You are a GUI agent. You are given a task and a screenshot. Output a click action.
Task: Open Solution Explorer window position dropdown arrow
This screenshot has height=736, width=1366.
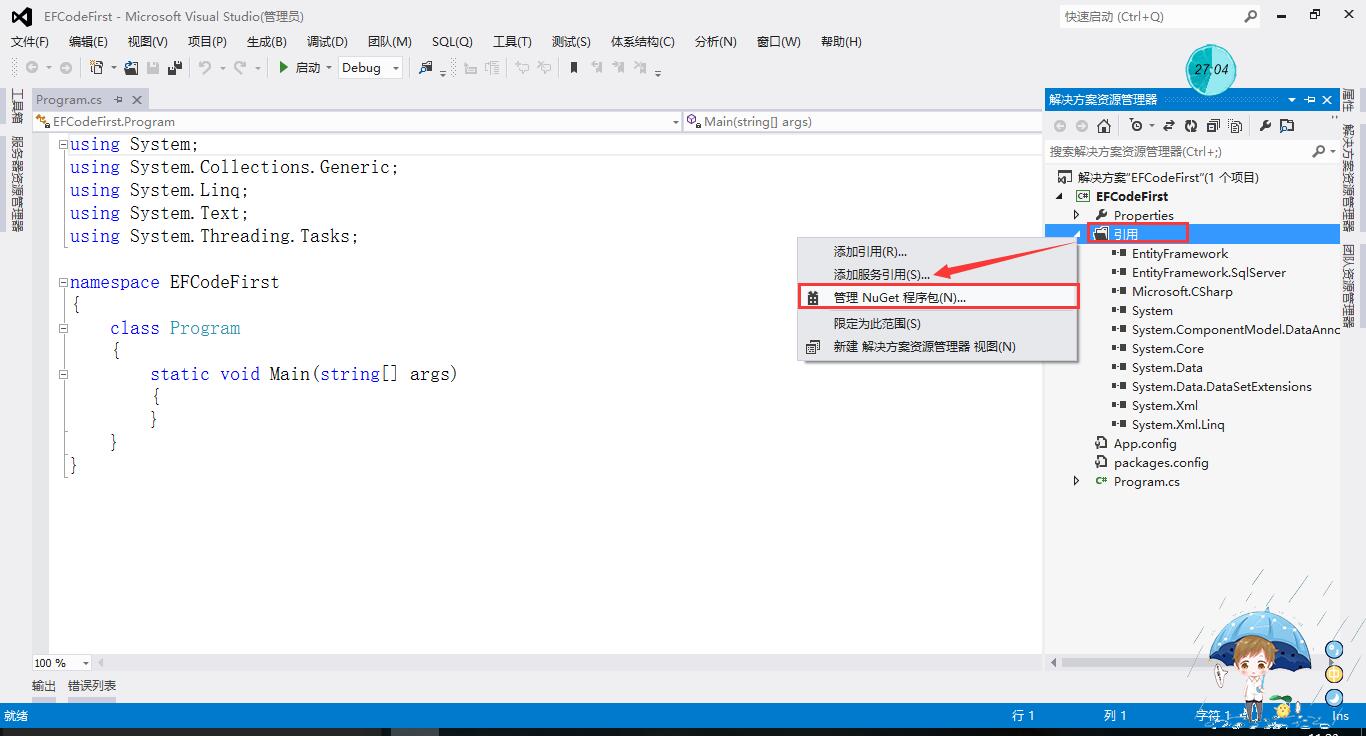(1292, 99)
